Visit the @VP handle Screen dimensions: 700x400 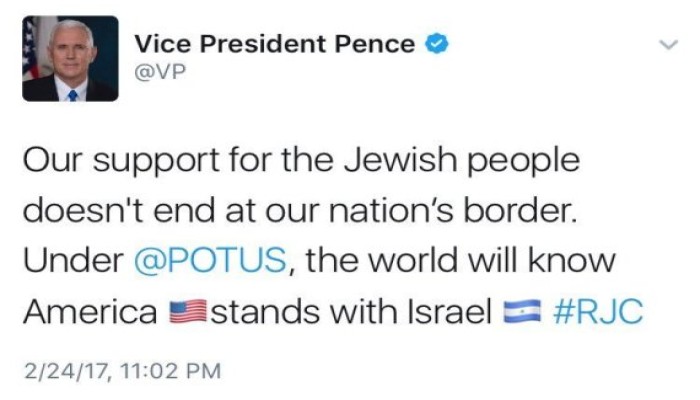[160, 72]
